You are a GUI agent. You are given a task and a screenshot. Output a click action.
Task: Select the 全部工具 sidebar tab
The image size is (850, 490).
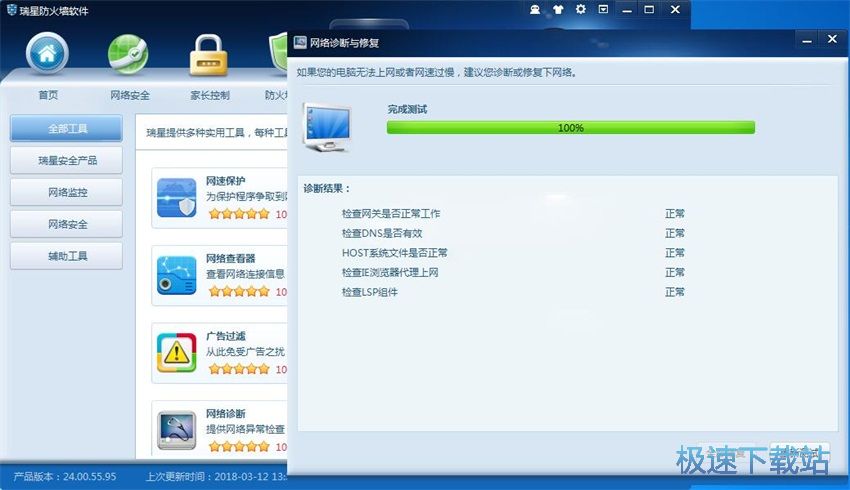coord(66,128)
